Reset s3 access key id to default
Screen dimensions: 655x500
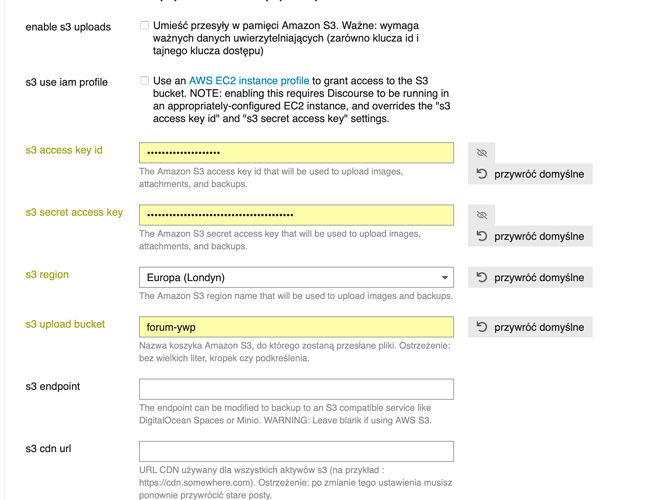[x=530, y=174]
